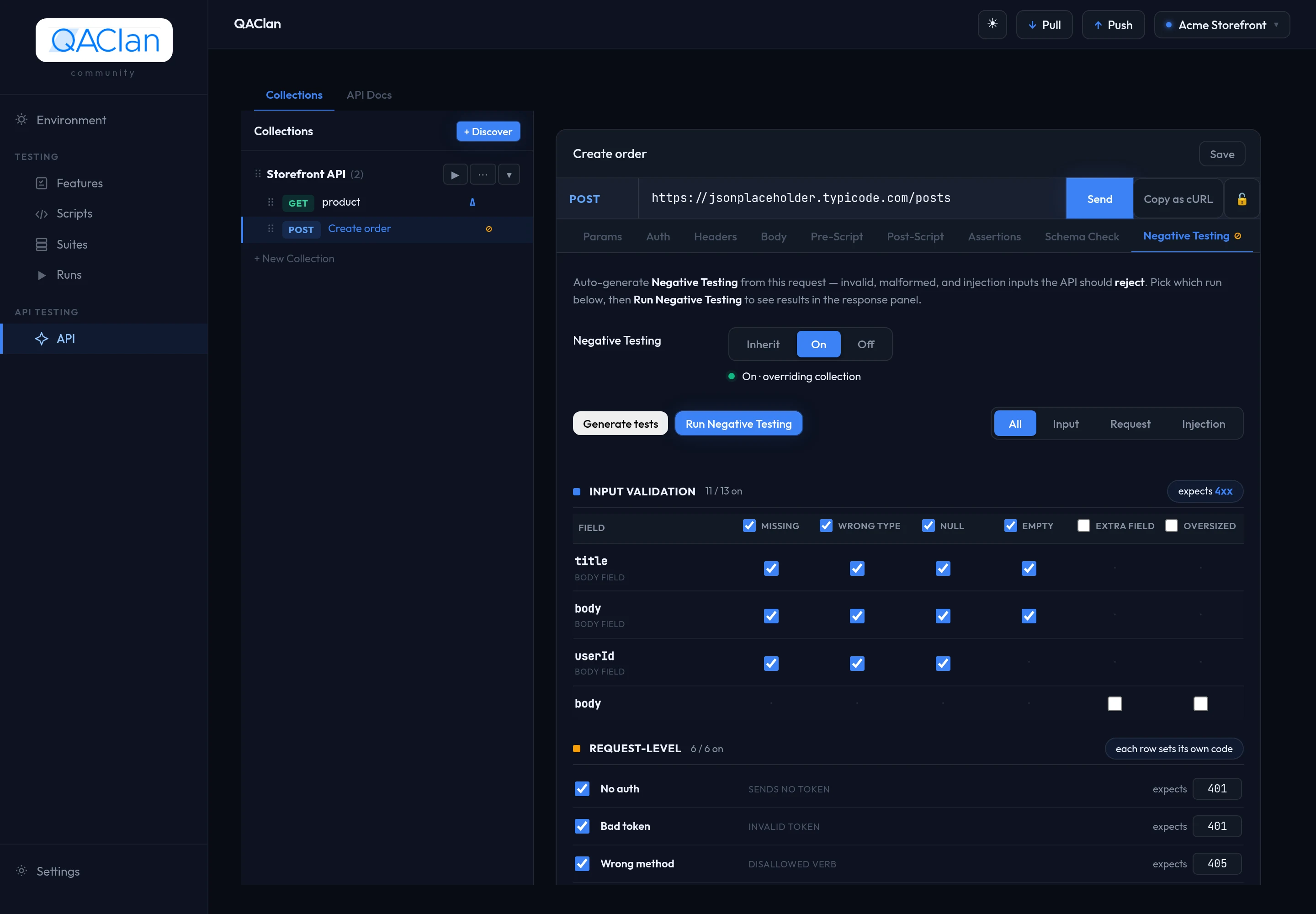
Task: Open Storefront API more options menu
Action: tap(483, 175)
